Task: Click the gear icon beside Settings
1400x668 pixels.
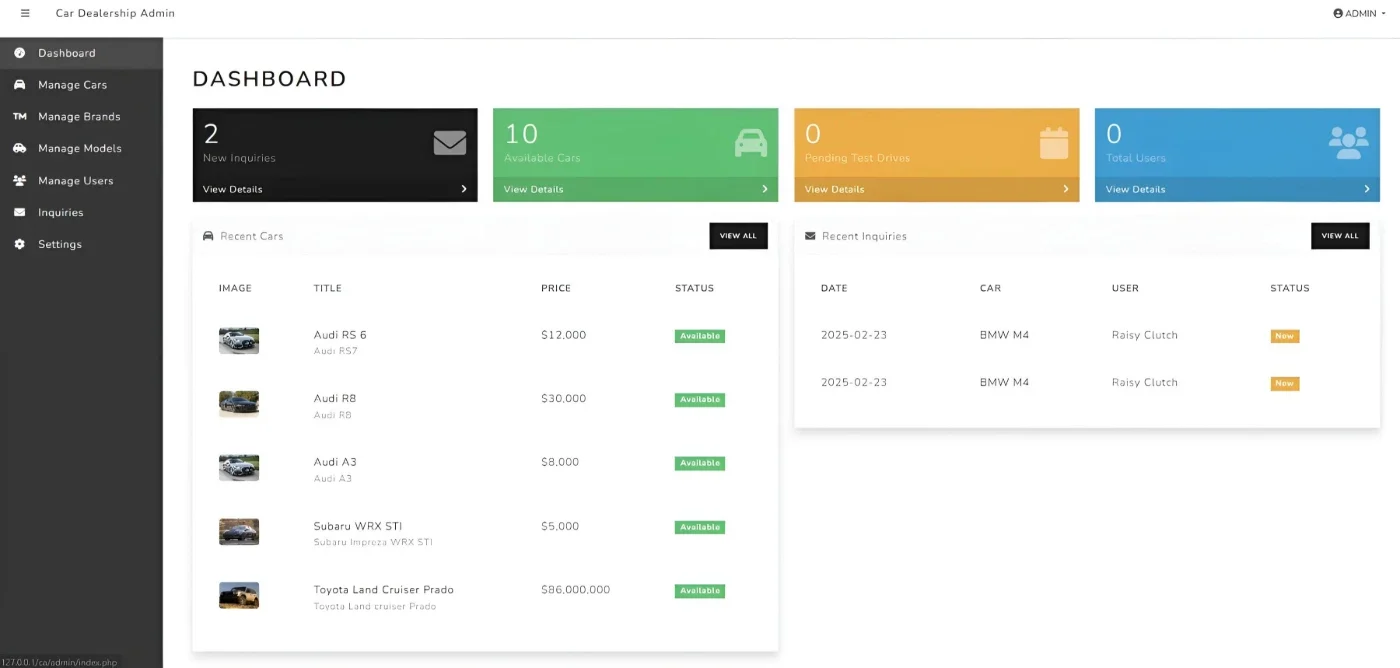Action: coord(19,244)
